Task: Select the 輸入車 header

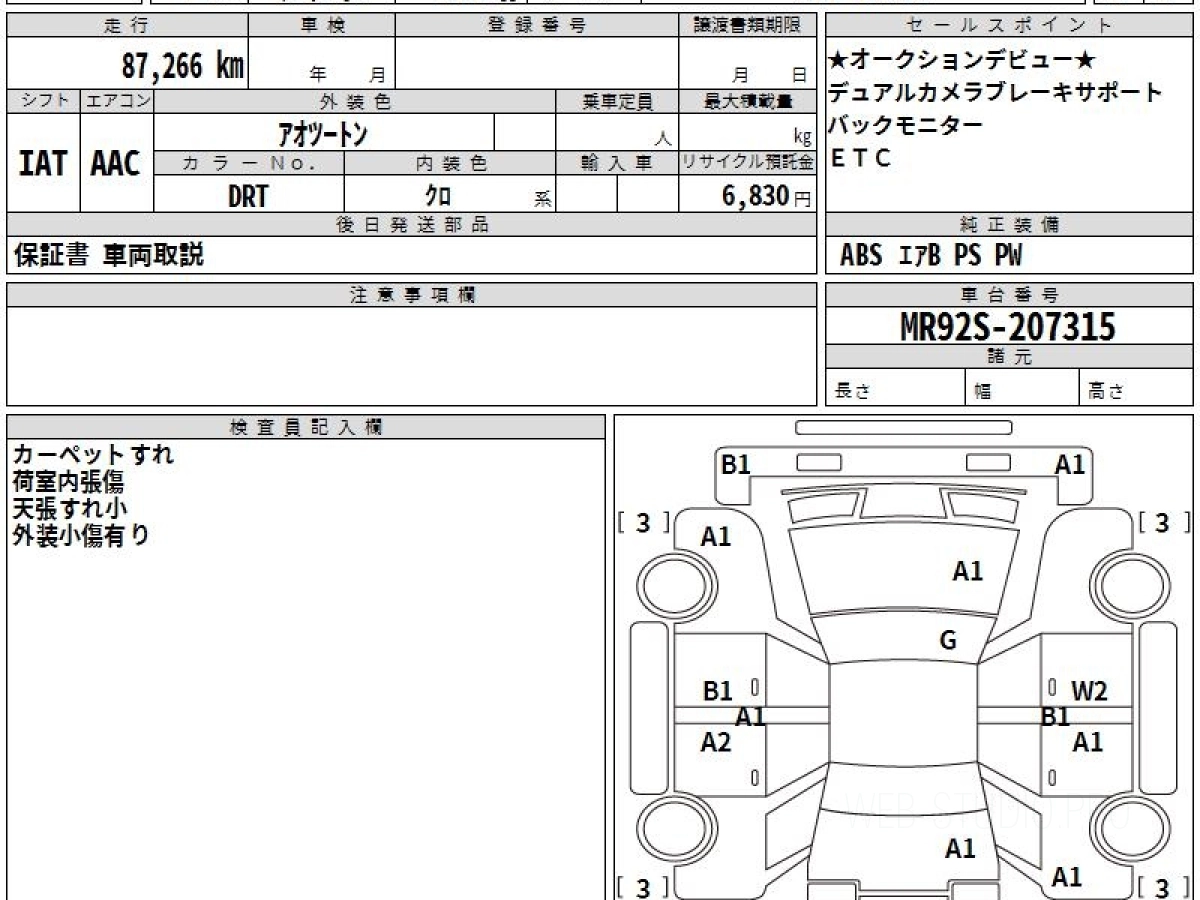Action: coord(617,163)
